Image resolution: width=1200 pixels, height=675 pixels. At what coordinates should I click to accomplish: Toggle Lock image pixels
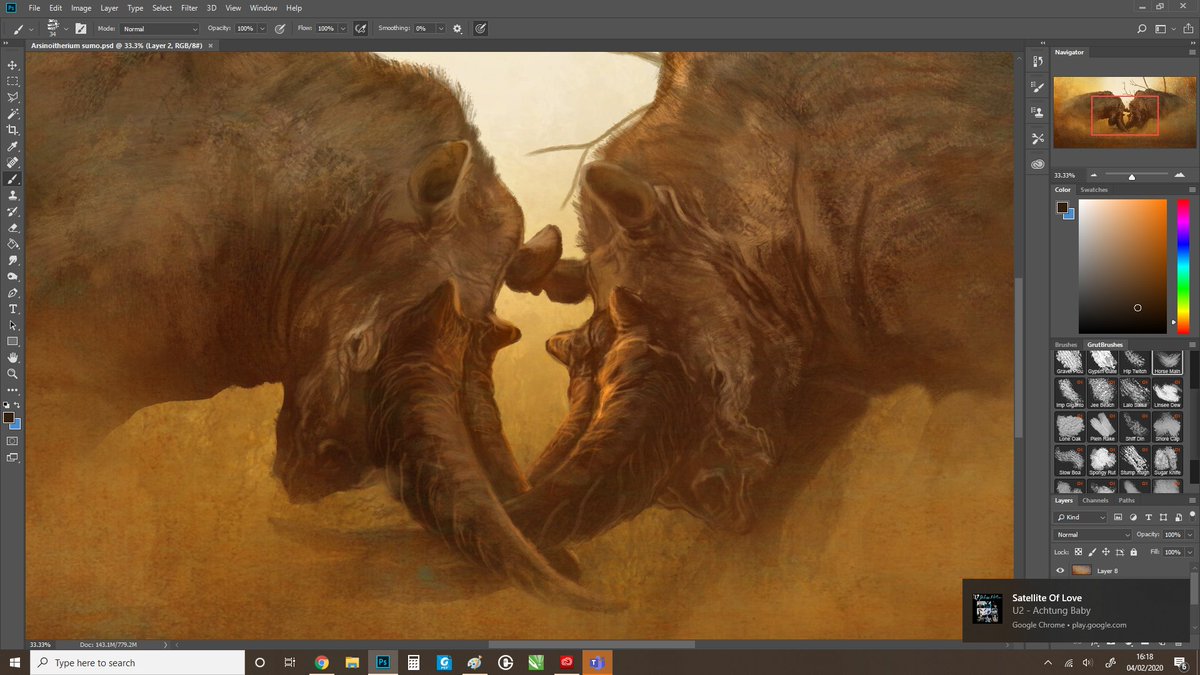pos(1092,552)
